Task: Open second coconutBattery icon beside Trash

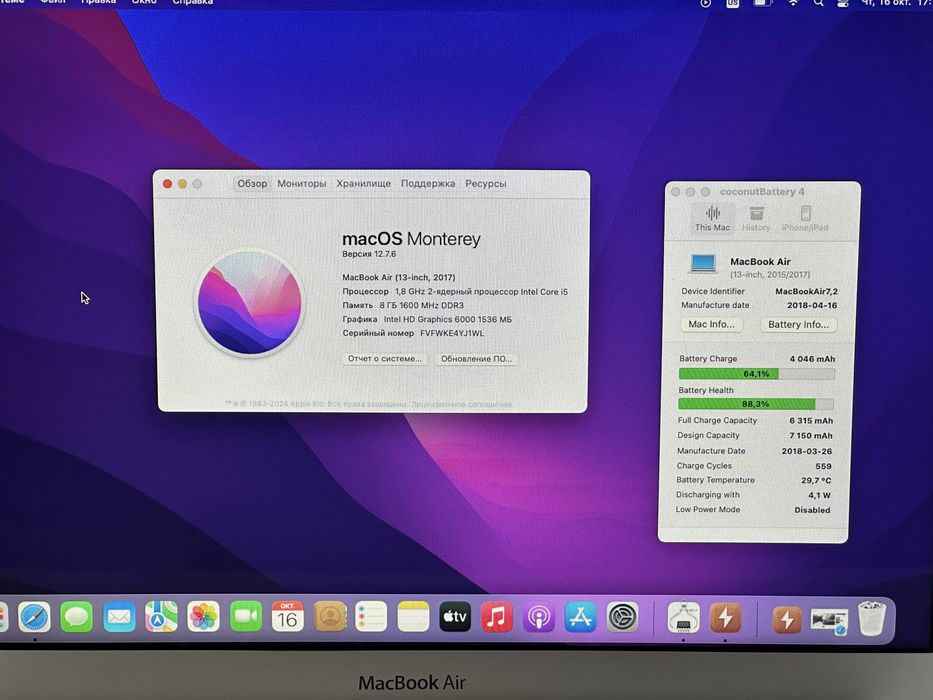Action: tap(787, 619)
